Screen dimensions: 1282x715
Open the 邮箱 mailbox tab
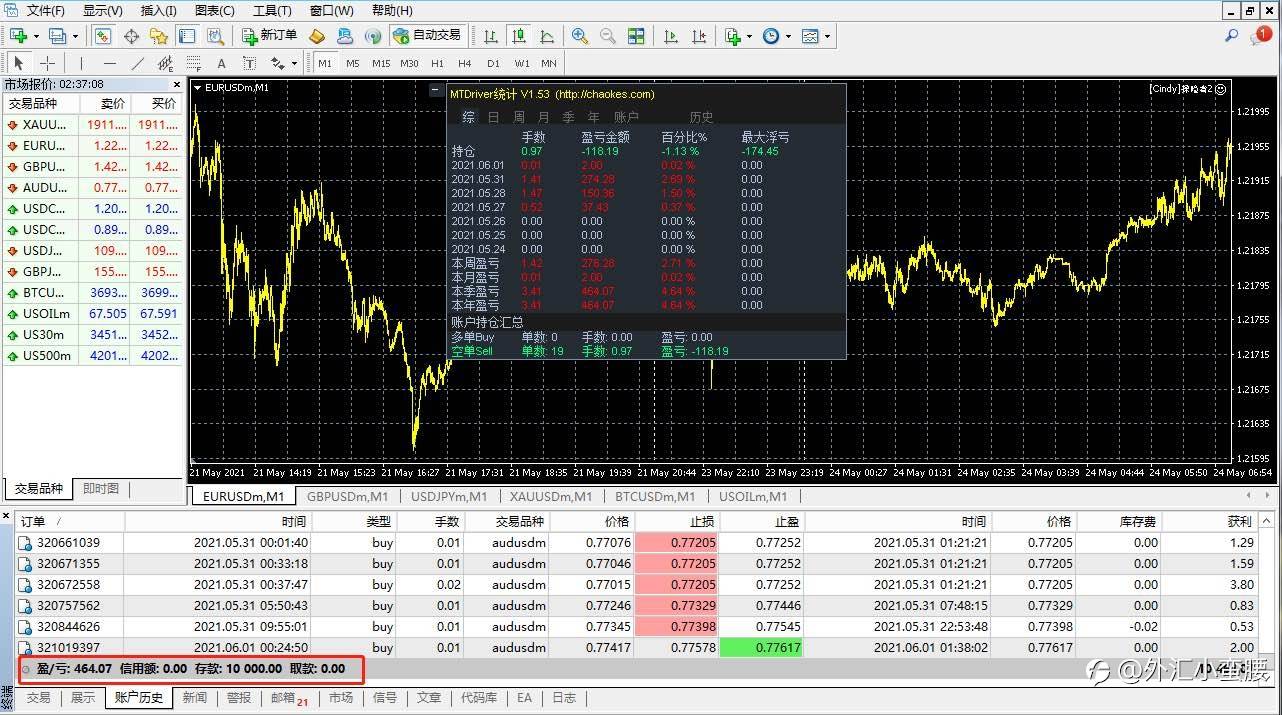[x=289, y=698]
